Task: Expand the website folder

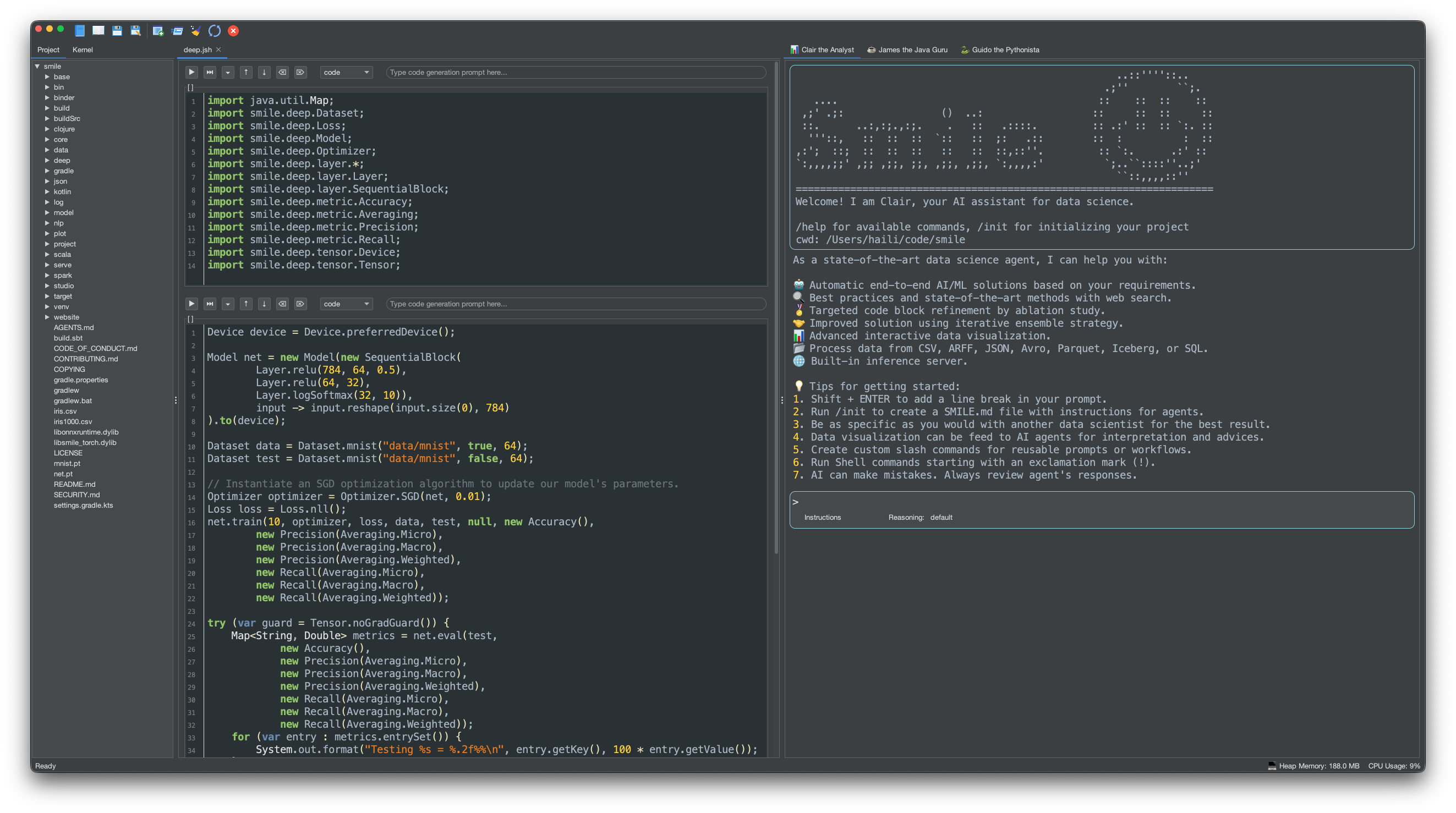Action: click(x=47, y=317)
